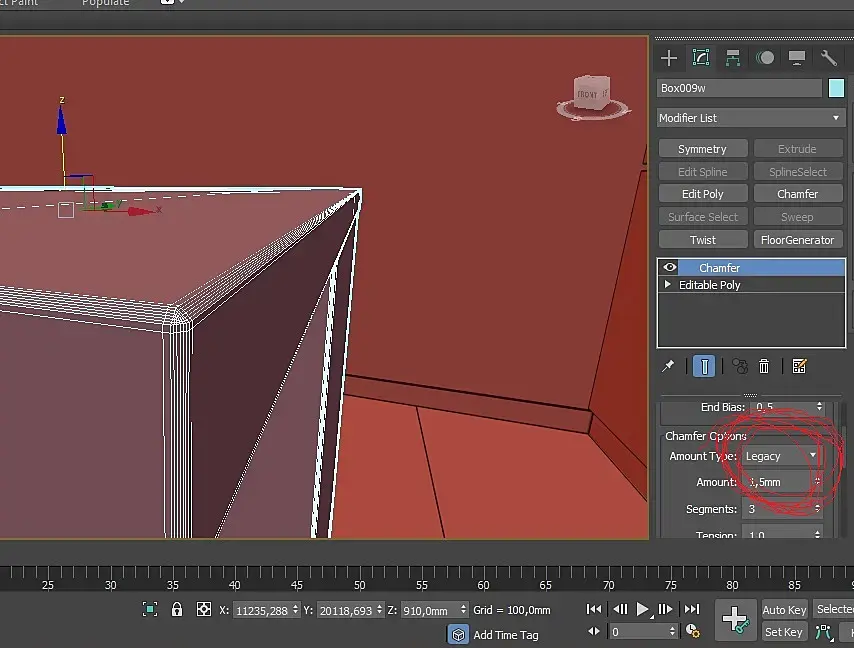Open the Modifier List dropdown
Screen dimensions: 854x648
(x=750, y=118)
